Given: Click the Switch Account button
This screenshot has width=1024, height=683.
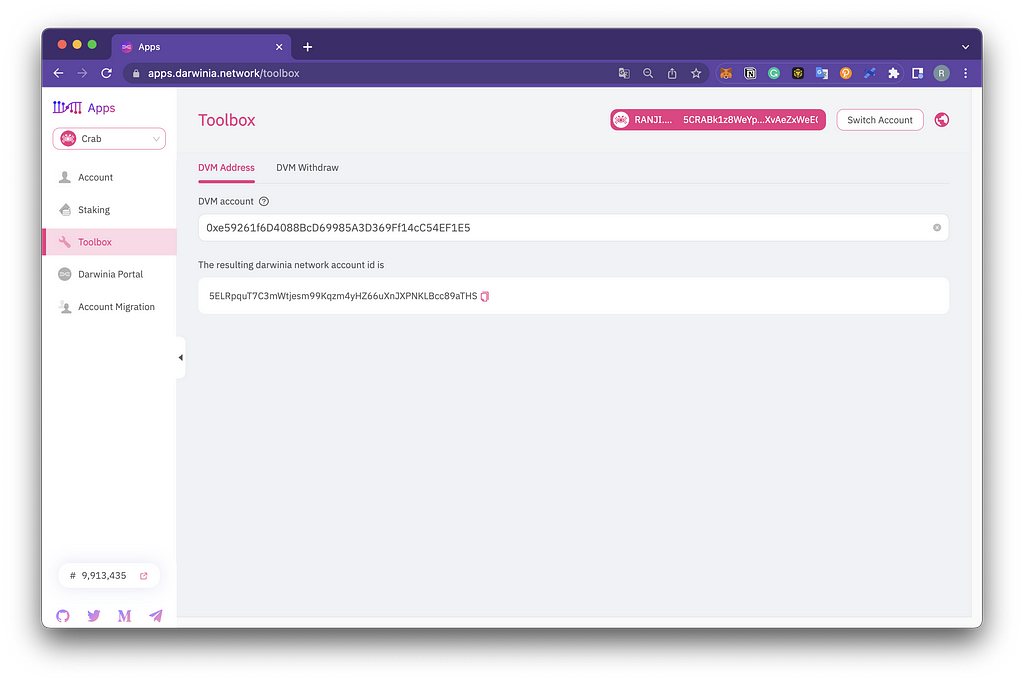Looking at the screenshot, I should coord(880,120).
